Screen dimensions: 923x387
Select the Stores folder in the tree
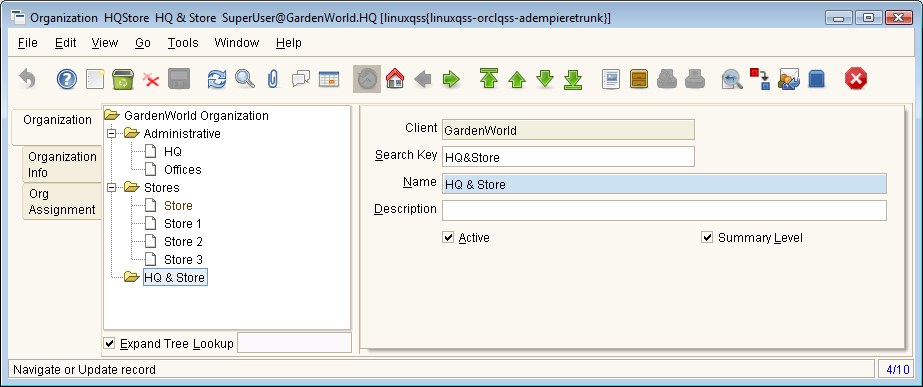coord(162,187)
